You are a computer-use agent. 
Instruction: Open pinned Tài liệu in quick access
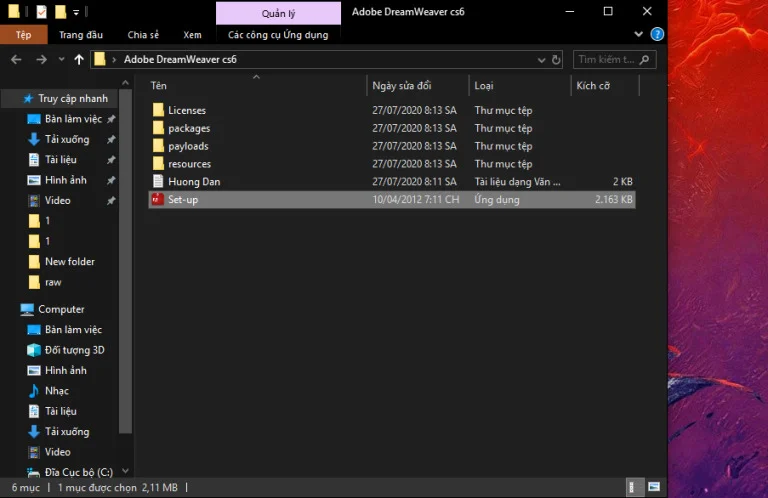(x=61, y=160)
